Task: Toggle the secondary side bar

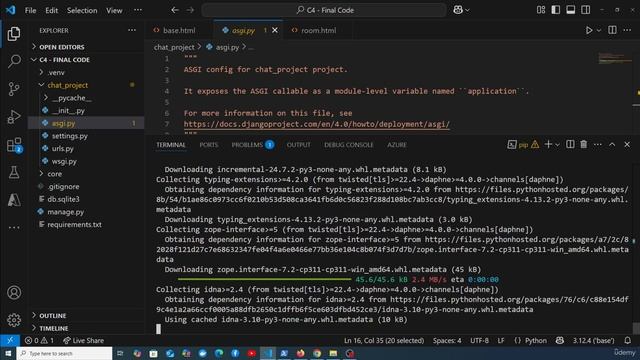Action: click(x=586, y=10)
